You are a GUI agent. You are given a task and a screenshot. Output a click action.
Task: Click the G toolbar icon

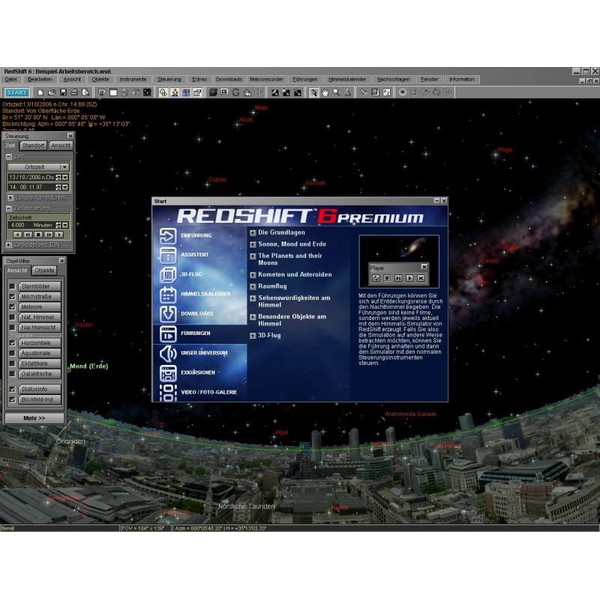(236, 92)
